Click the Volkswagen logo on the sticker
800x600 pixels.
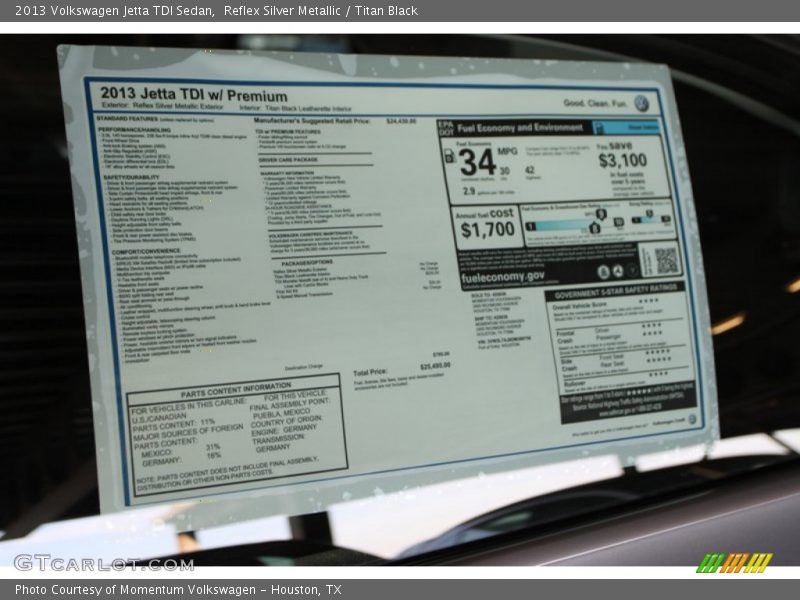(641, 103)
